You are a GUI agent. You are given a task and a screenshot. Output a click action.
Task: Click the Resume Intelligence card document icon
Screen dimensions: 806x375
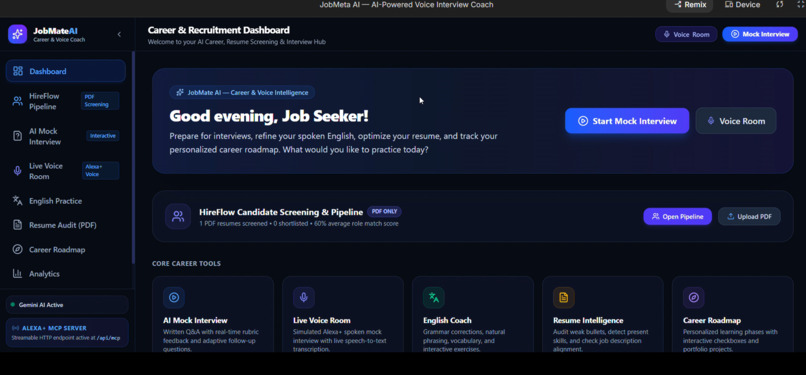pos(563,297)
